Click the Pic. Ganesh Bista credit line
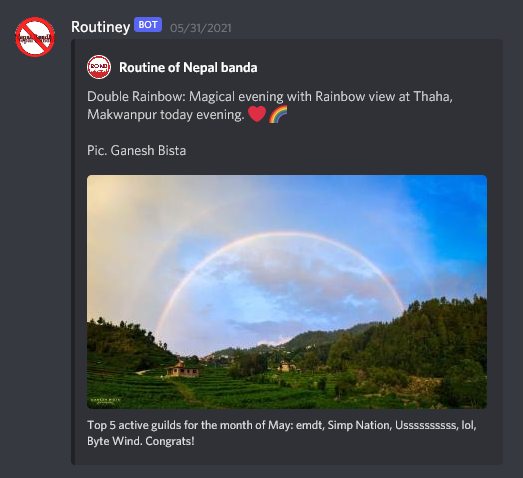523x478 pixels. point(136,150)
